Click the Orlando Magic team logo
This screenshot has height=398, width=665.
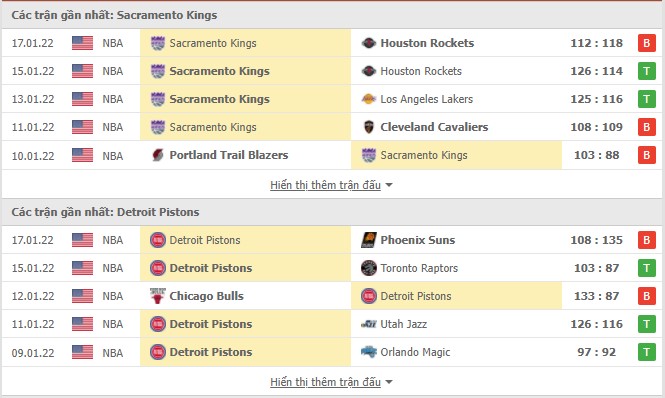[369, 352]
